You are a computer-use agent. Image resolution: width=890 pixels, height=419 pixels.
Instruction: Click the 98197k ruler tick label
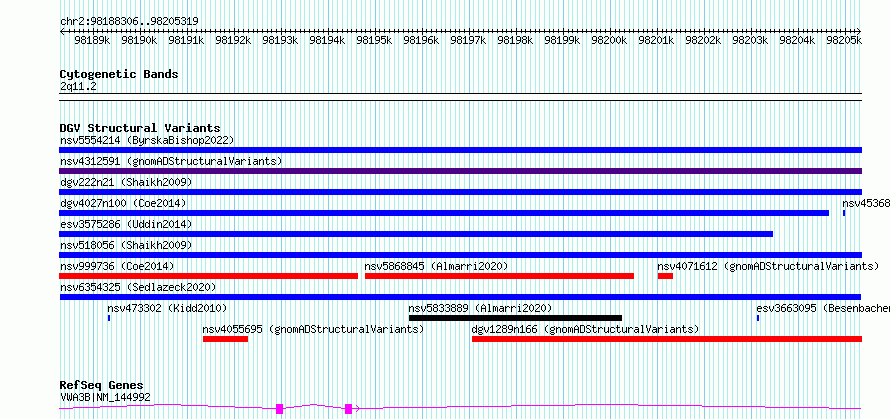(x=468, y=40)
